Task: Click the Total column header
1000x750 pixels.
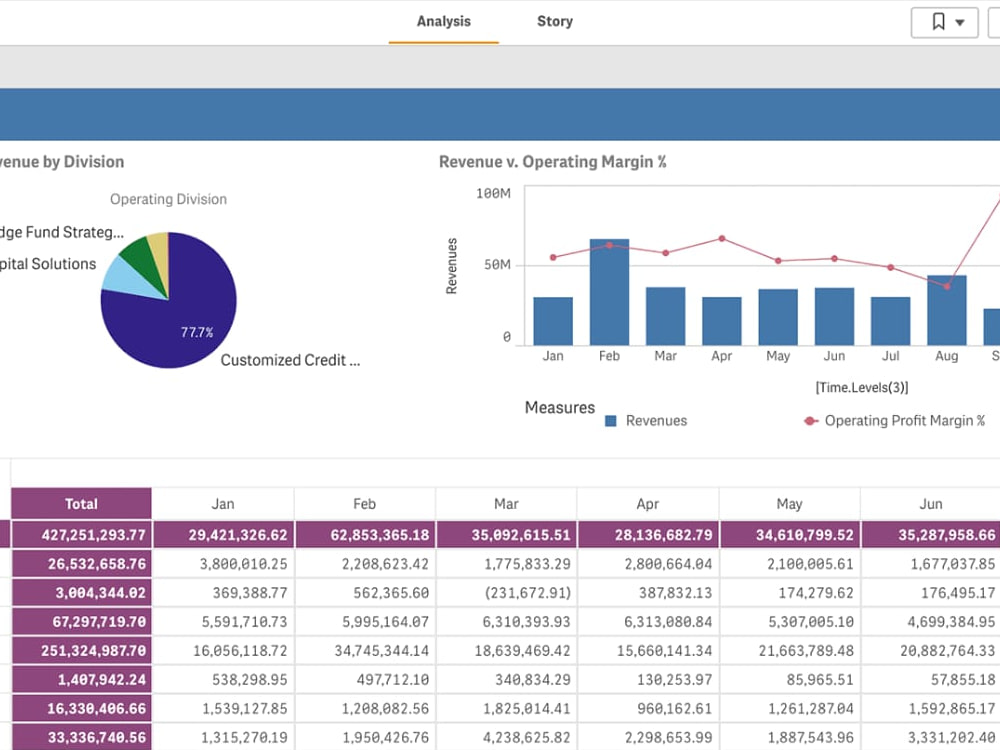Action: click(x=82, y=504)
